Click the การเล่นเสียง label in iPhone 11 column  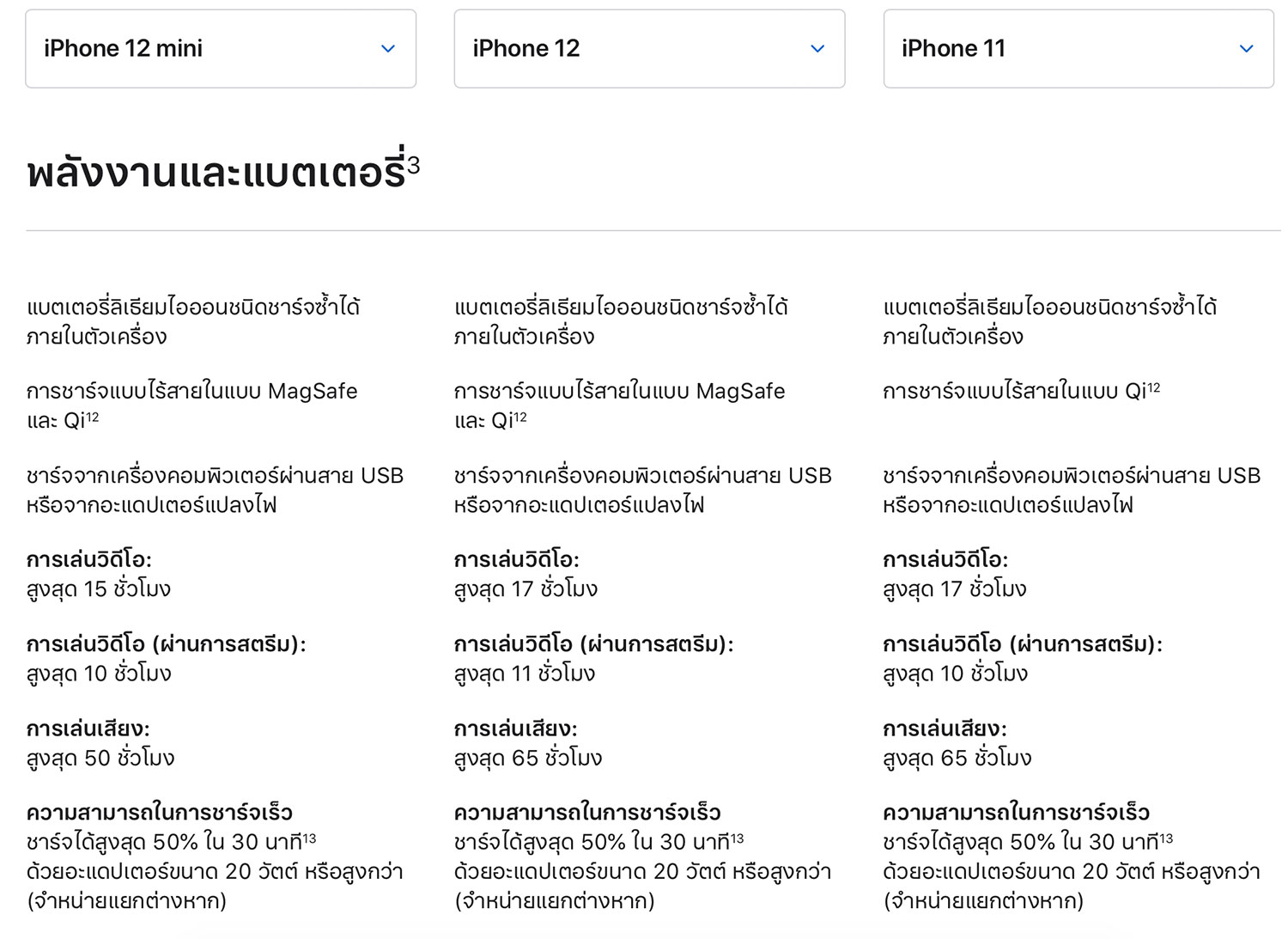[x=945, y=729]
